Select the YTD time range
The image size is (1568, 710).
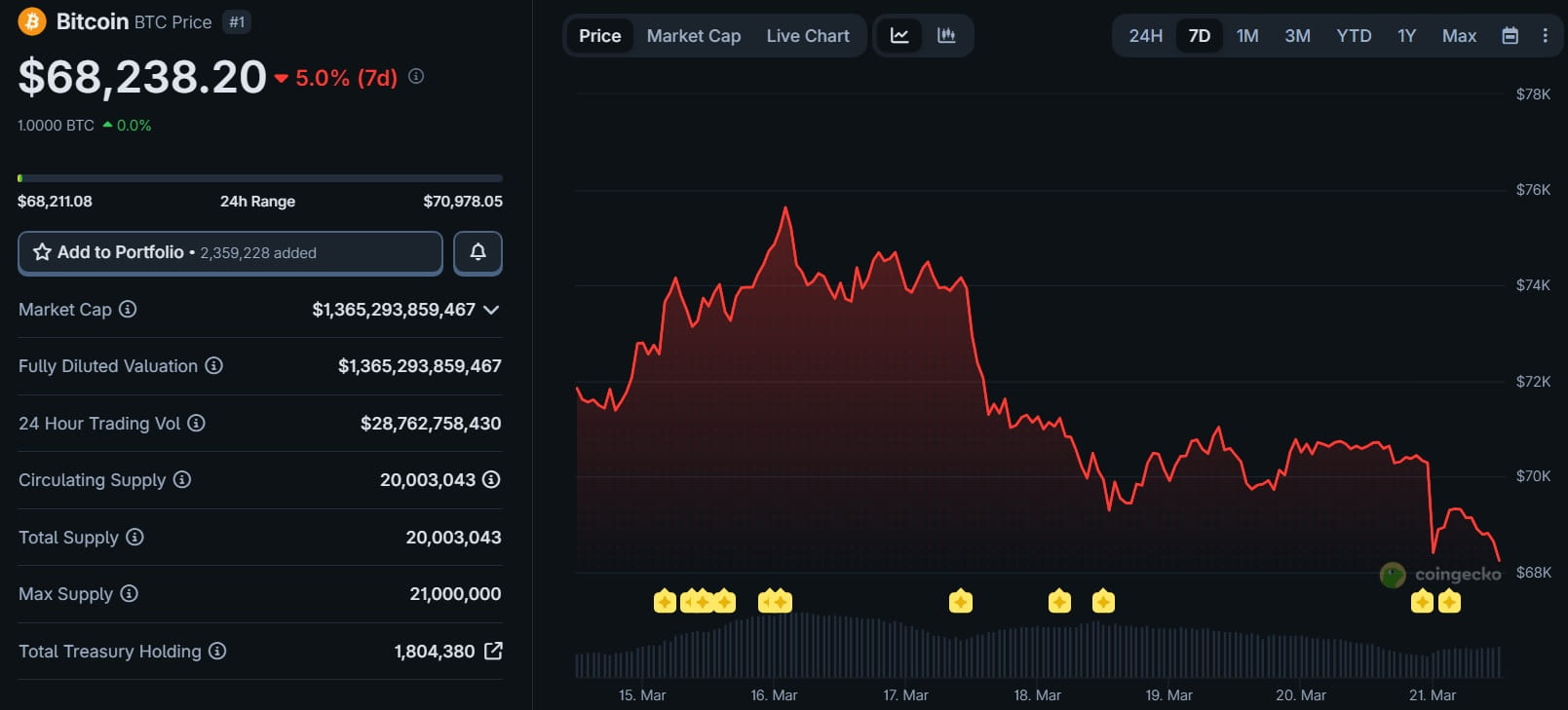[x=1354, y=36]
